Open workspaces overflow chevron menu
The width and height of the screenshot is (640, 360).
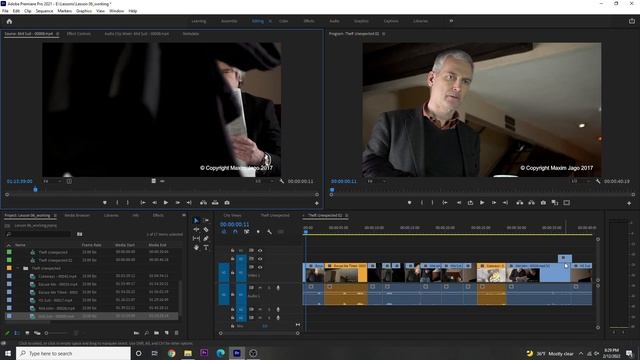click(451, 21)
